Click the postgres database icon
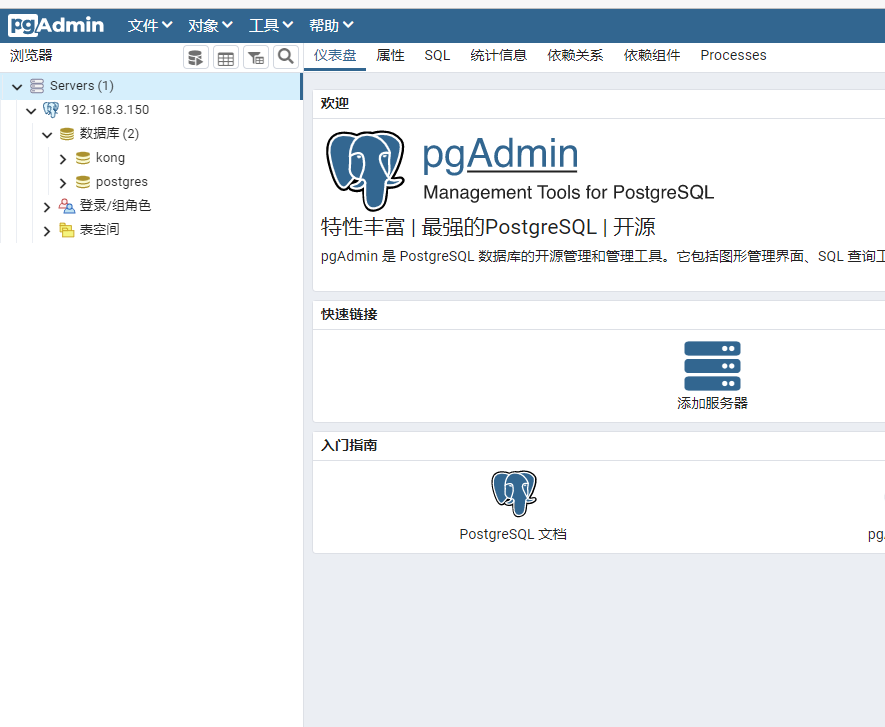Viewport: 885px width, 727px height. tap(83, 182)
